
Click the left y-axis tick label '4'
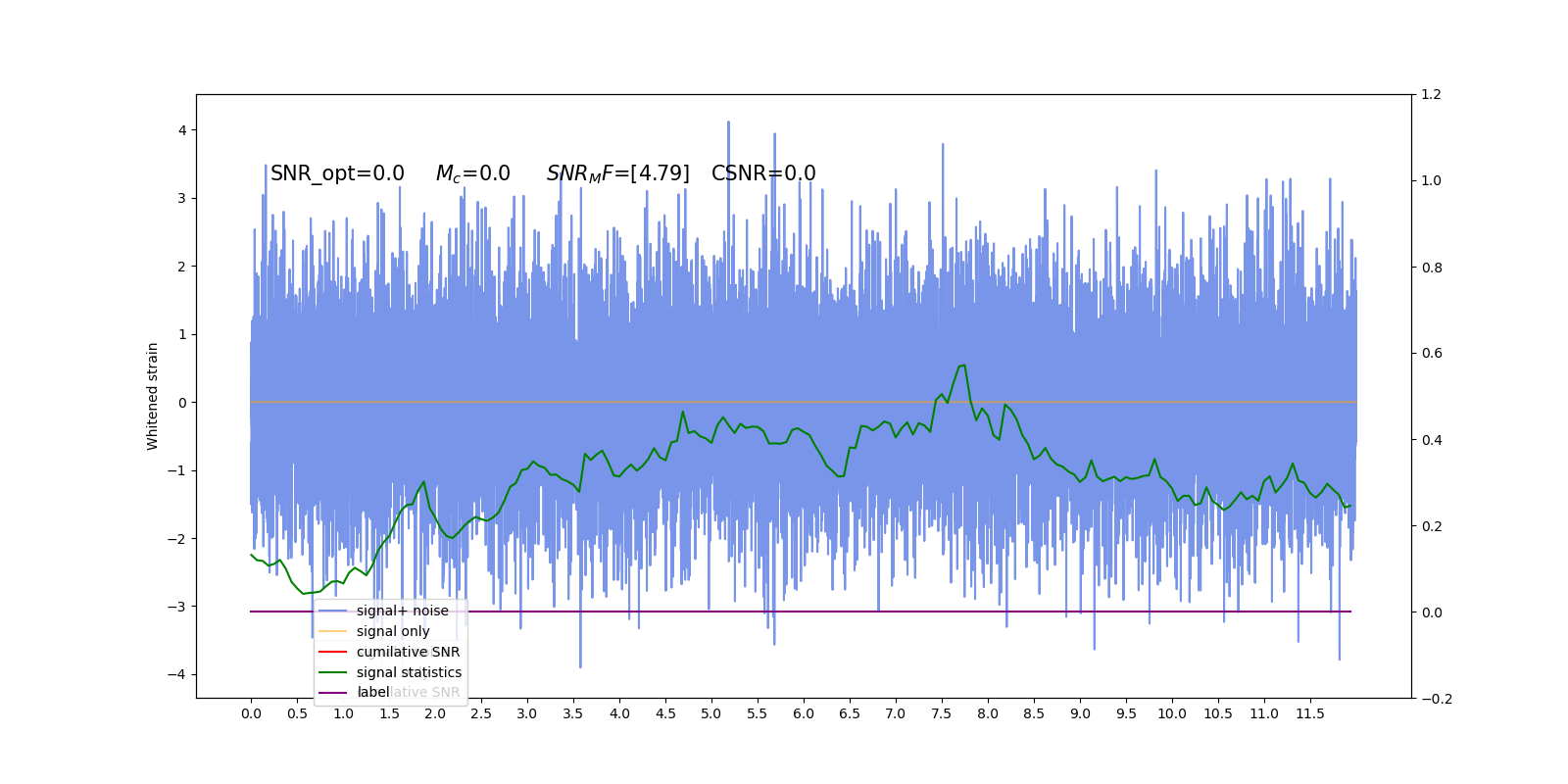point(182,130)
